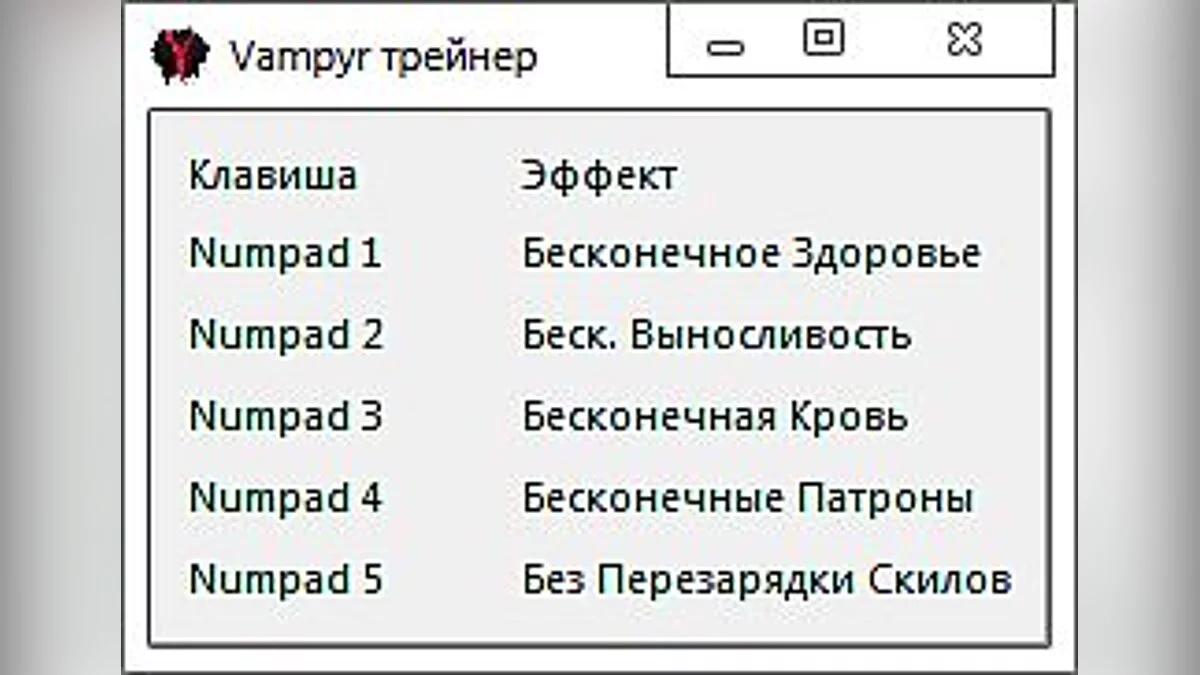1200x675 pixels.
Task: Close the Vampyr trainer window
Action: coord(963,40)
